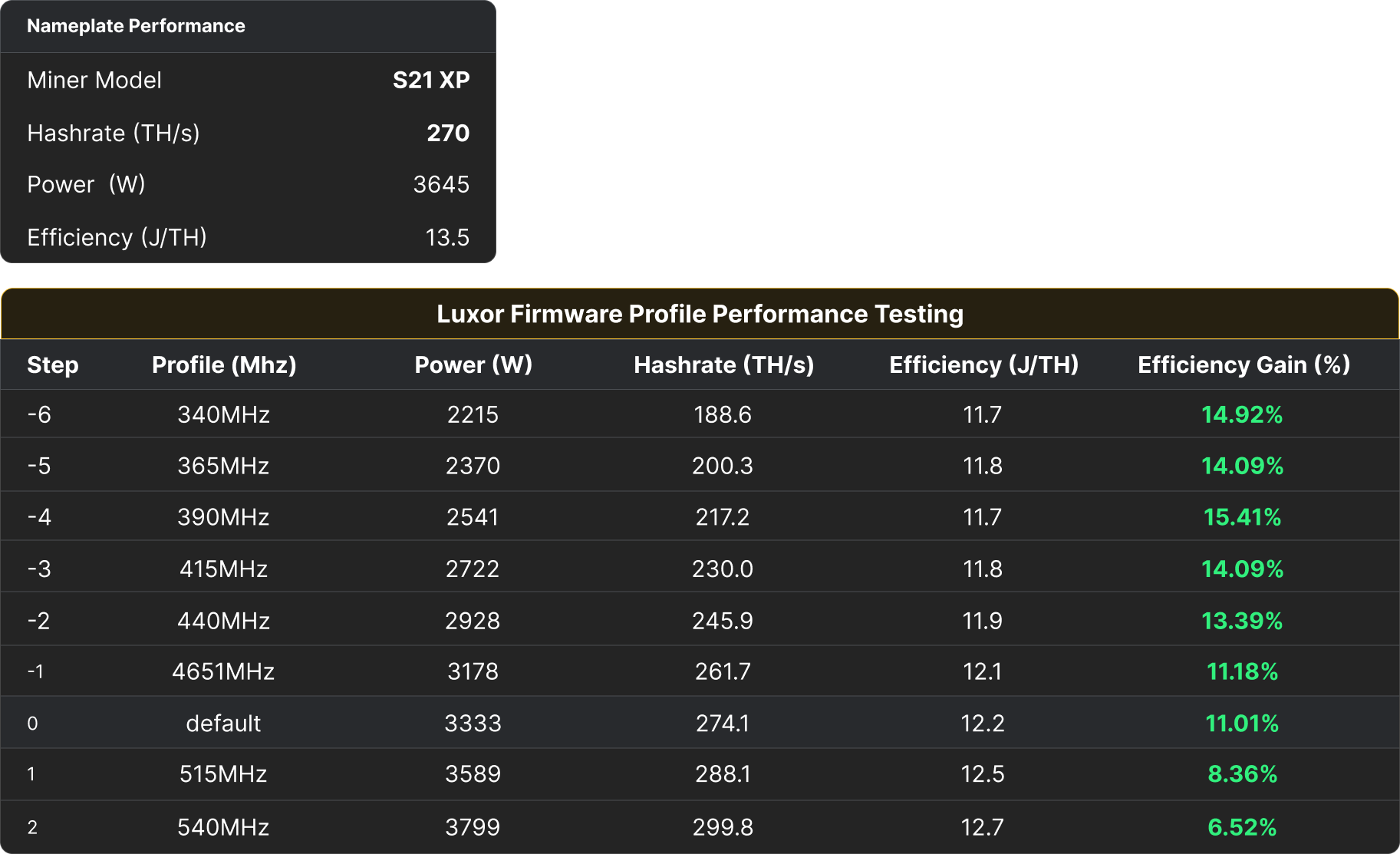Select the 'Miner Model' label

(x=94, y=80)
